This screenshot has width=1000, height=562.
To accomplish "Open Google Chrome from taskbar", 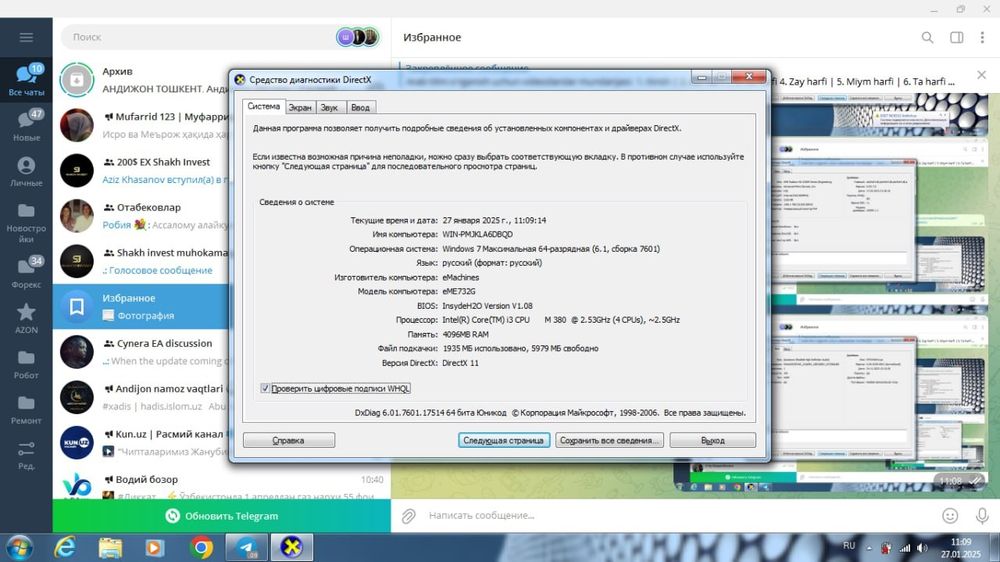I will [202, 547].
